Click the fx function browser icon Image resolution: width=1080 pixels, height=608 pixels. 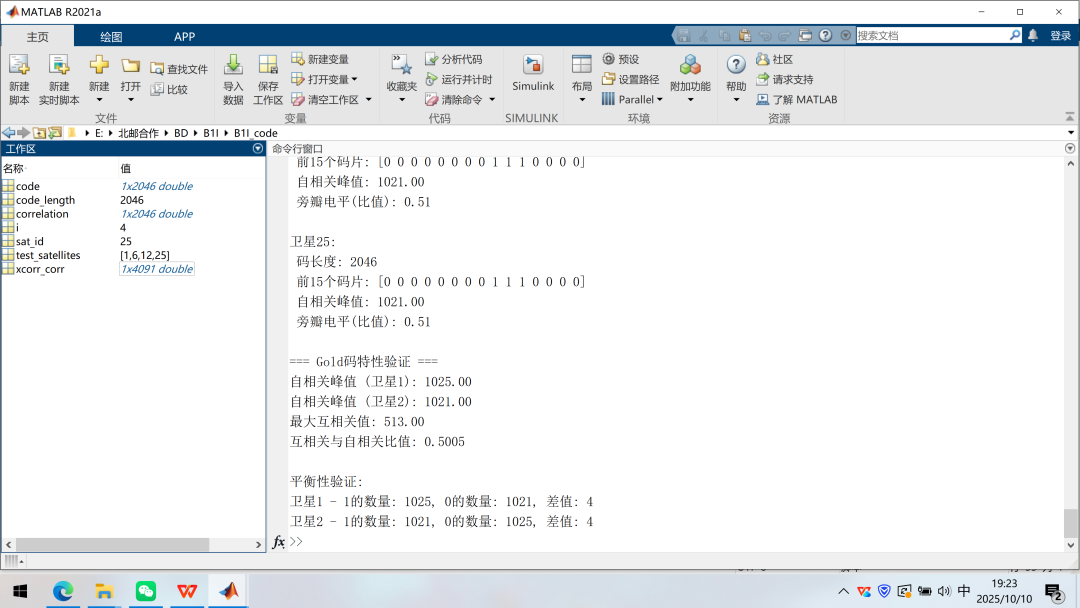[x=278, y=542]
